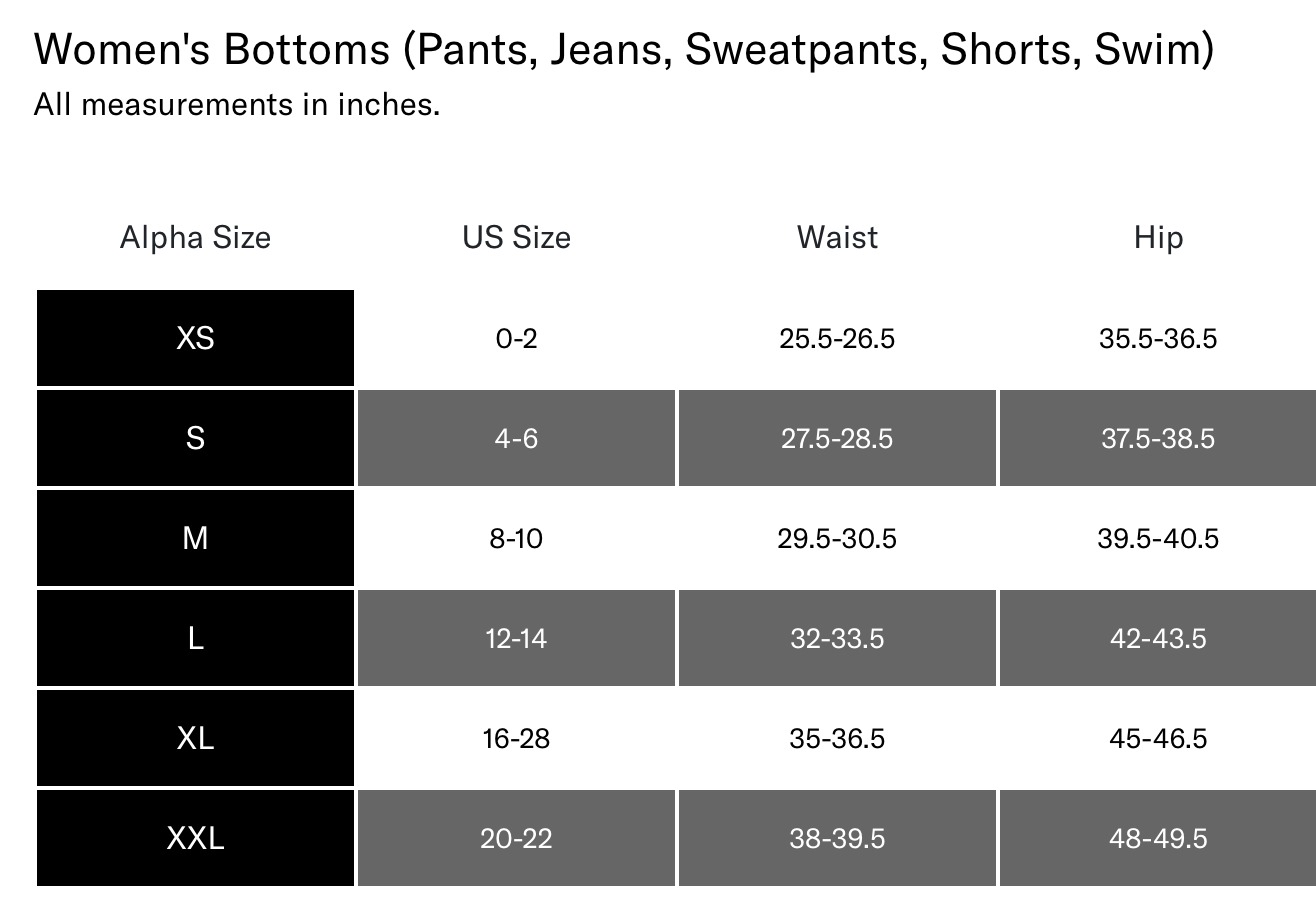Click the Alpha Size column header
Viewport: 1316px width, 902px height.
point(195,237)
